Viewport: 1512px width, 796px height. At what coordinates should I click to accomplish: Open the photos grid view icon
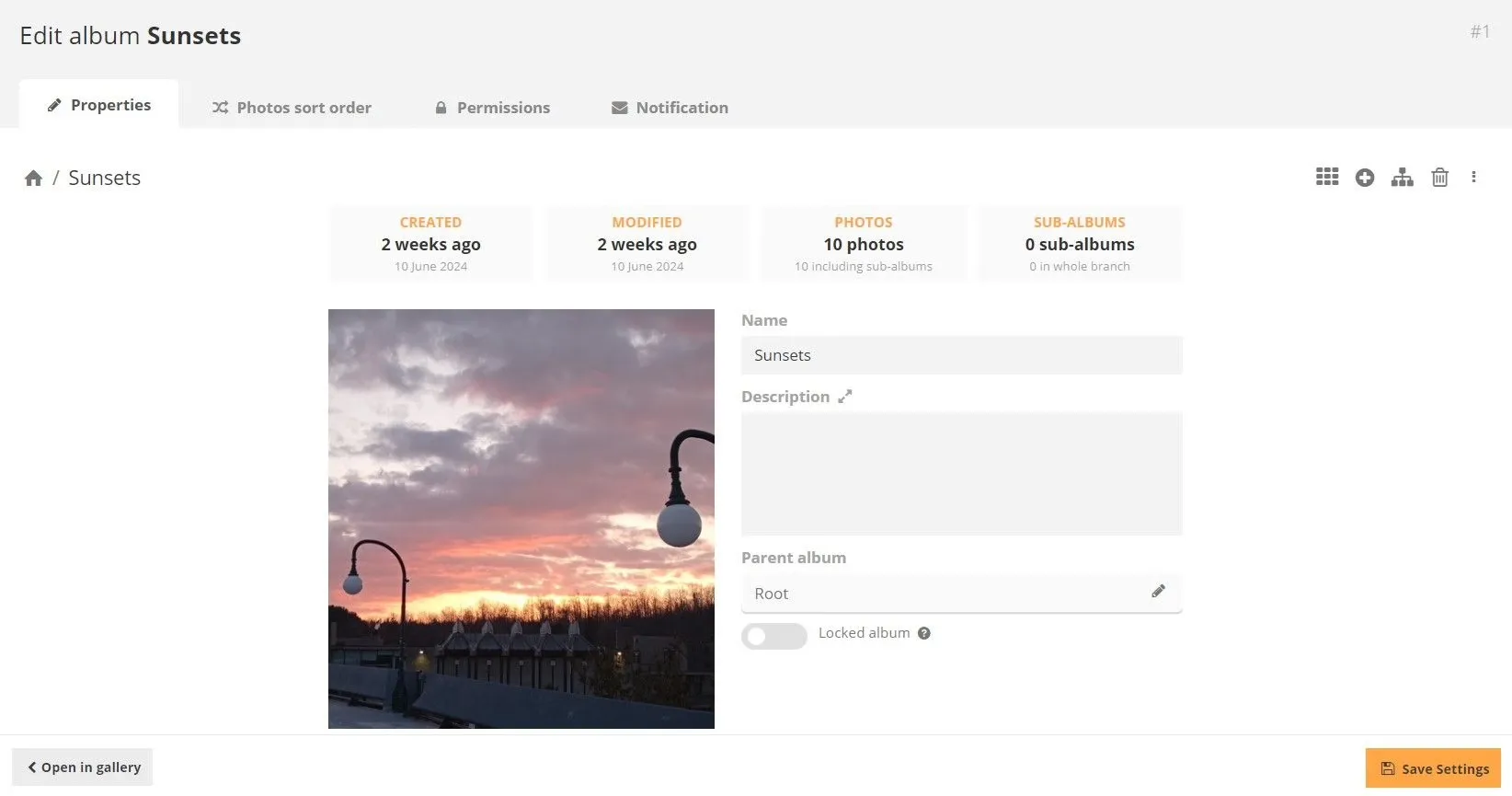point(1326,178)
